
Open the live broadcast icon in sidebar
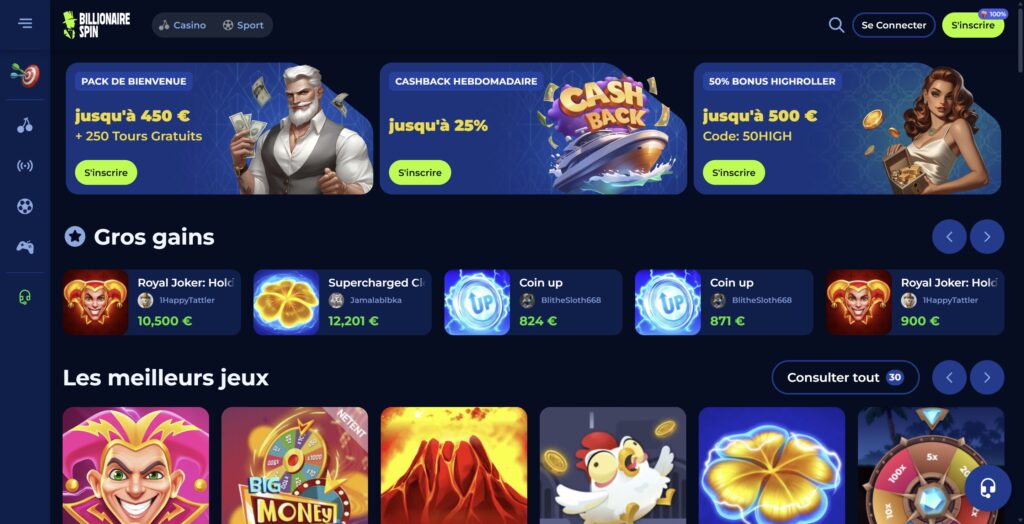[x=25, y=166]
